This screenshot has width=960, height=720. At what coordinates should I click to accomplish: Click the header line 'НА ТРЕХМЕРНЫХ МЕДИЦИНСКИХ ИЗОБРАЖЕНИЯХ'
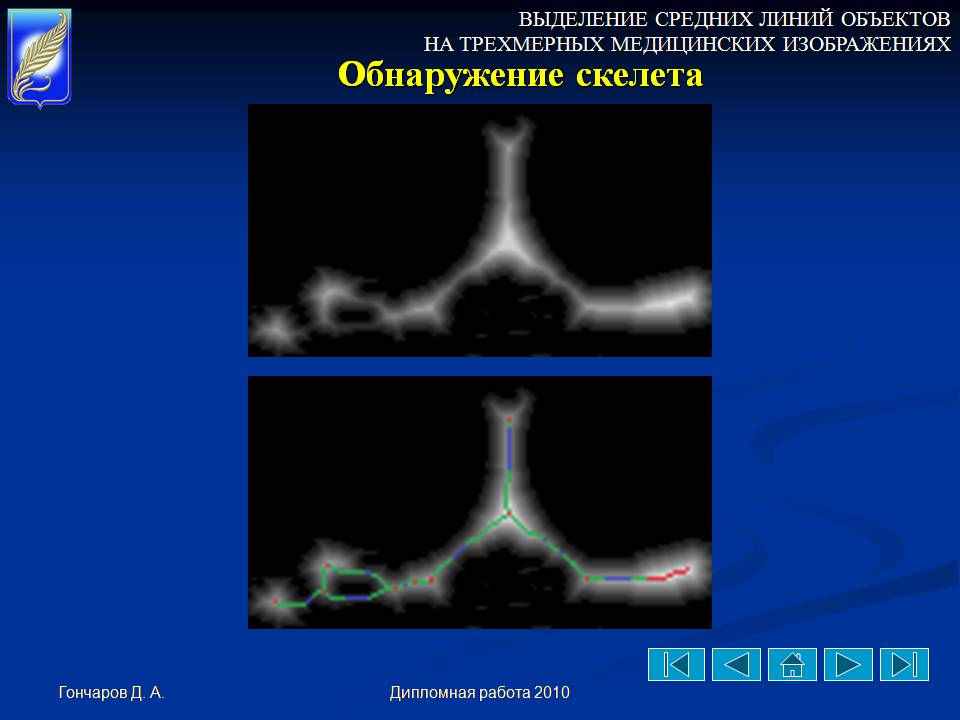tap(688, 44)
